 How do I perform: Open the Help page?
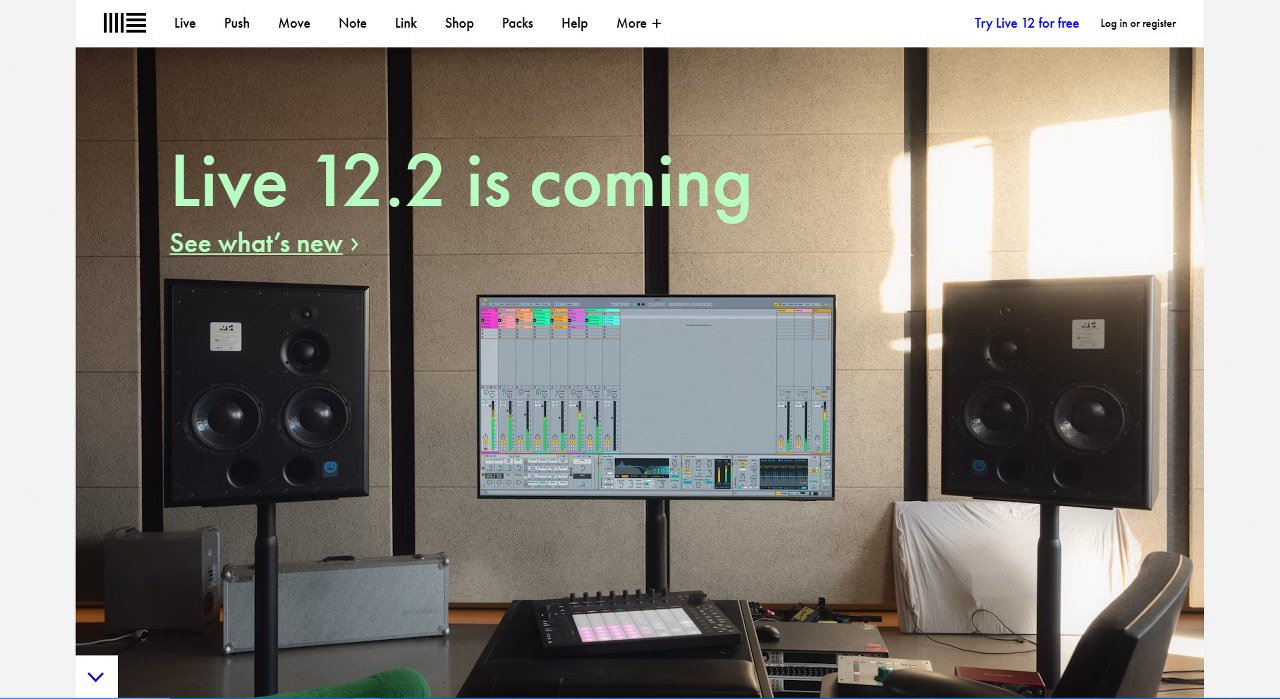click(574, 23)
